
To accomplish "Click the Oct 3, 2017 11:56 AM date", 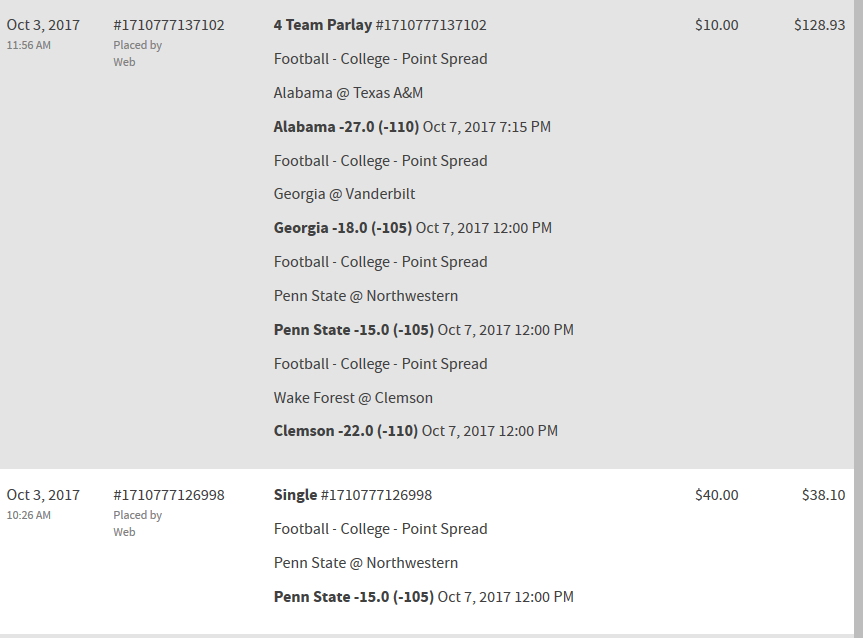I will [x=43, y=25].
